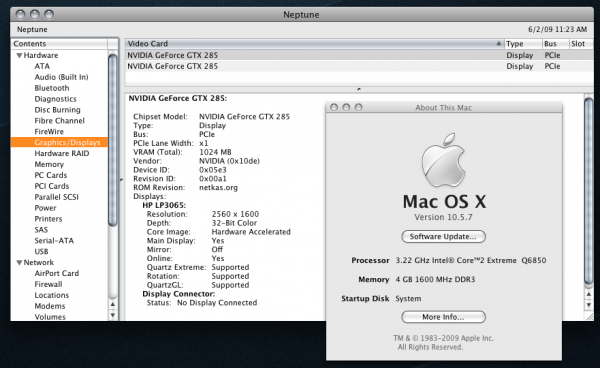Toggle Video Card sort direction arrow
Viewport: 600px width, 368px height.
pyautogui.click(x=499, y=44)
